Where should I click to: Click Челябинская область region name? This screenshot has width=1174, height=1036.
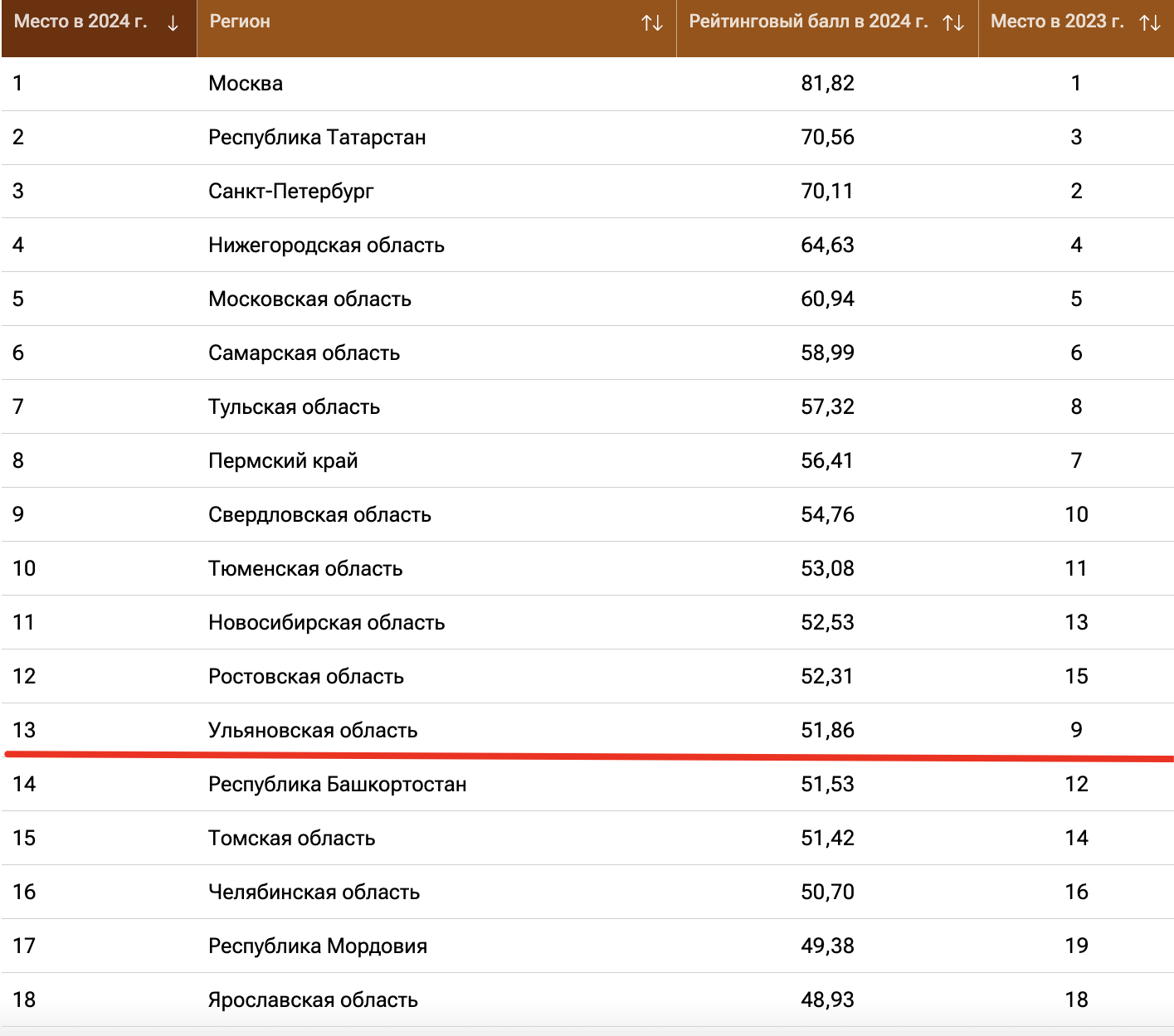tap(314, 893)
